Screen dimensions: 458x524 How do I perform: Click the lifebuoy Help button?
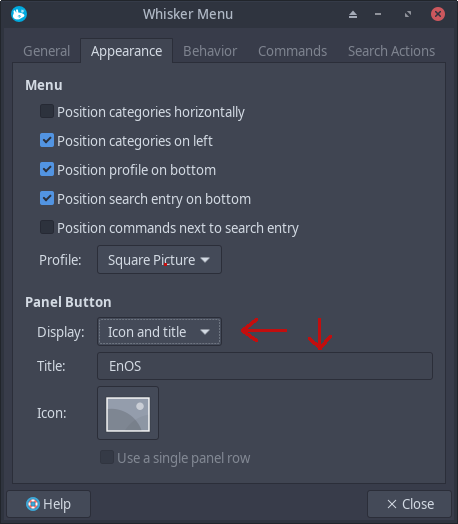(48, 504)
